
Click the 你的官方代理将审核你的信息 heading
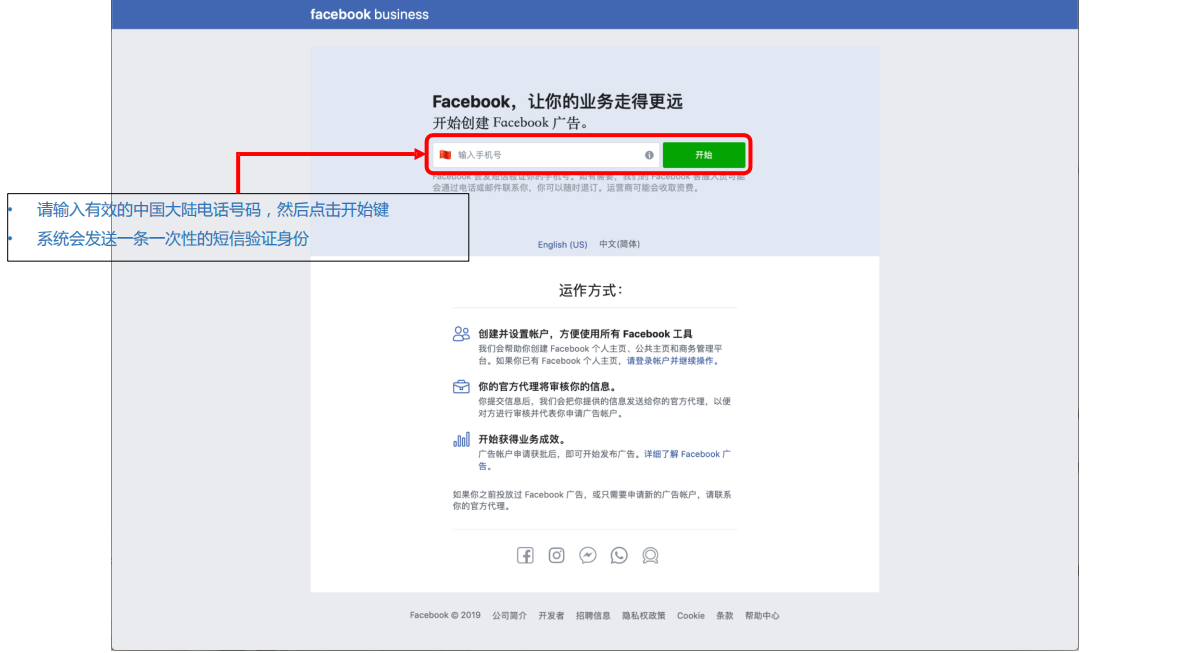pyautogui.click(x=547, y=387)
